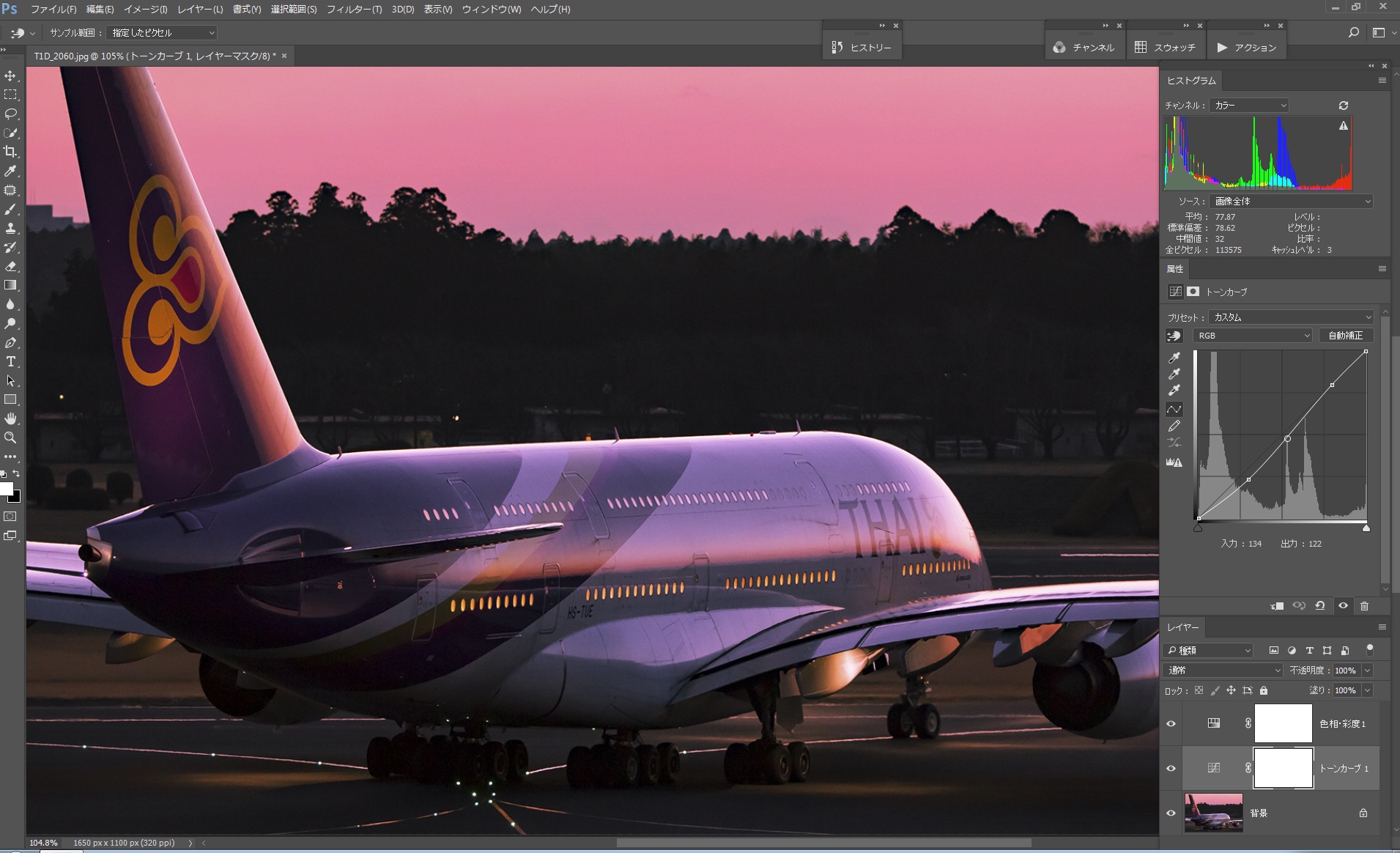Open the ソース dropdown showing 画像全体
The image size is (1400, 853).
[x=1291, y=201]
